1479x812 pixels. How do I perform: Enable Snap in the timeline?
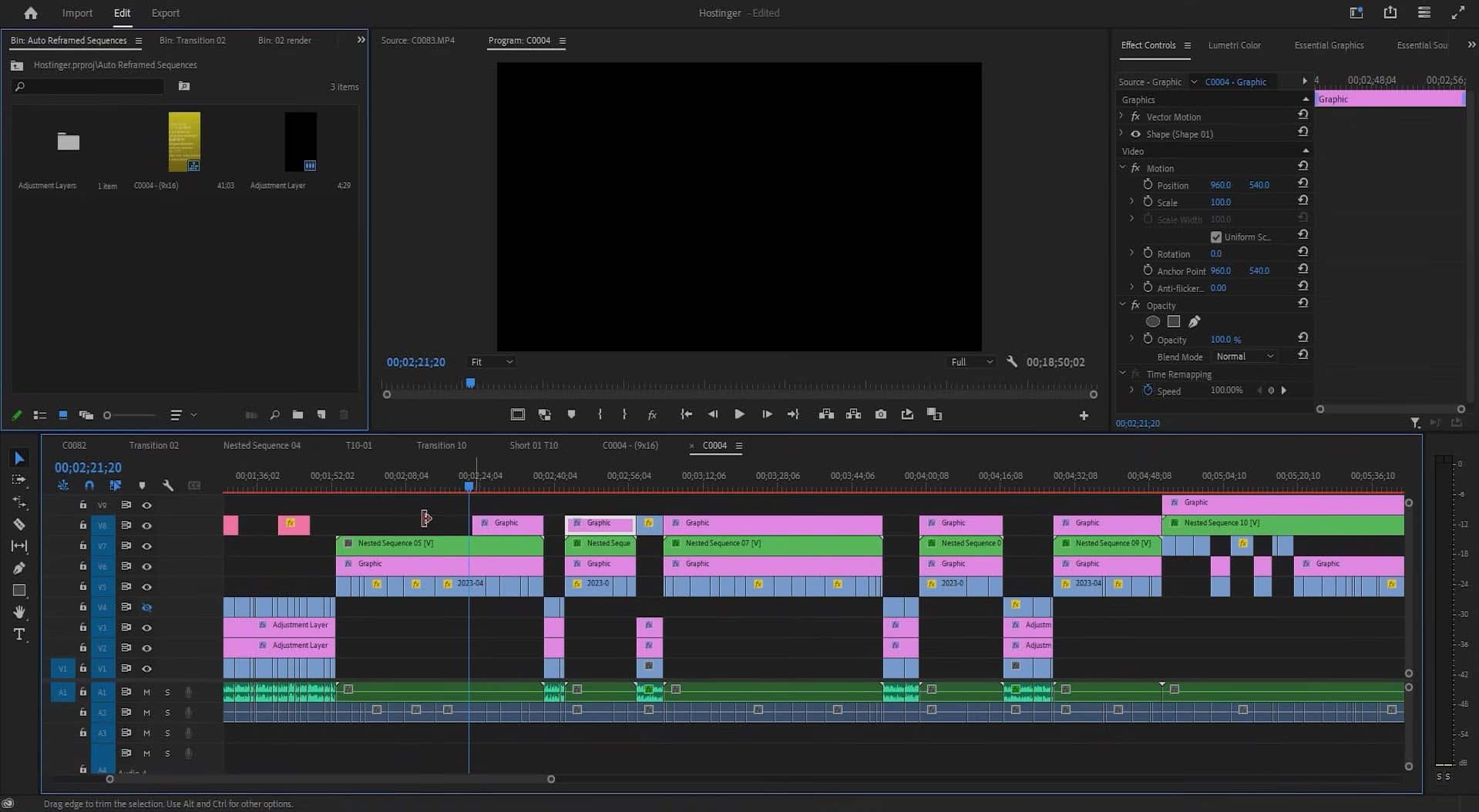click(89, 485)
